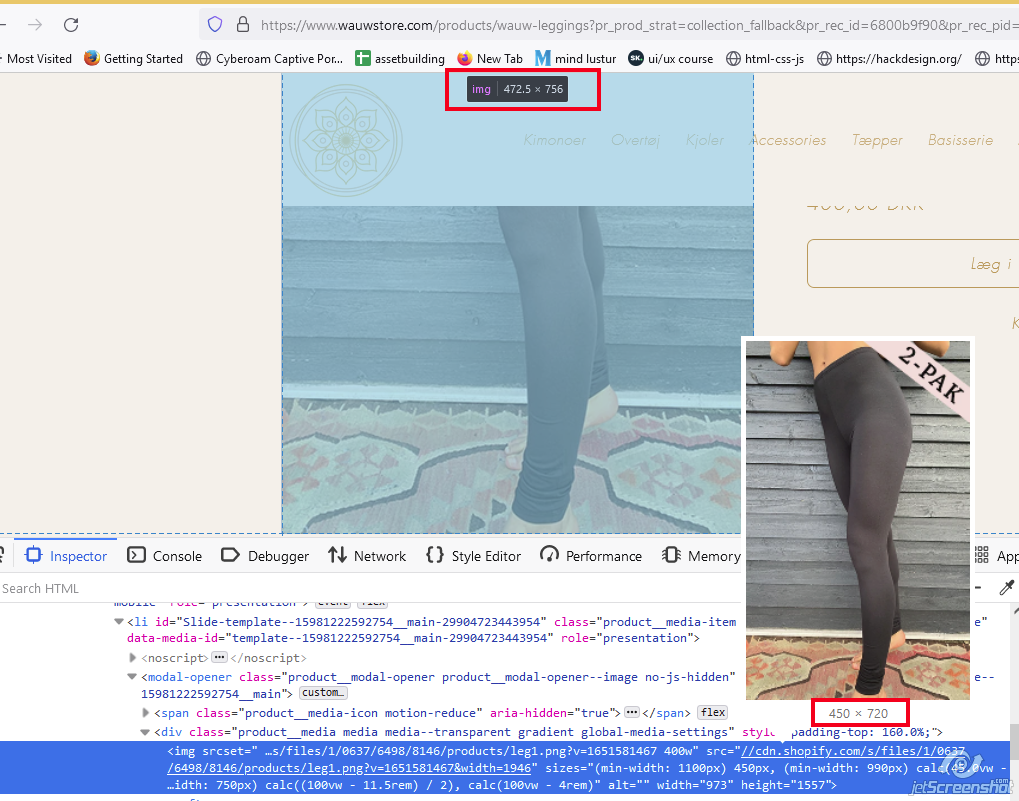Collapse the li Slide-template node

[x=119, y=622]
